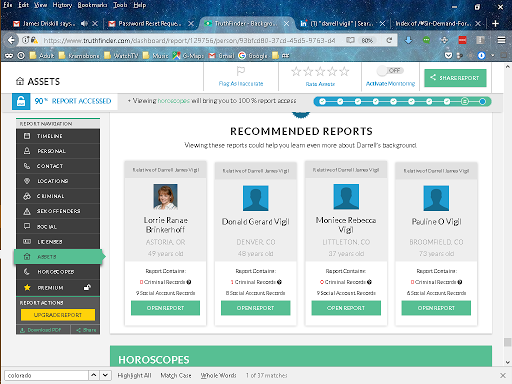
Task: Open Locations in report navigation
Action: point(58,181)
